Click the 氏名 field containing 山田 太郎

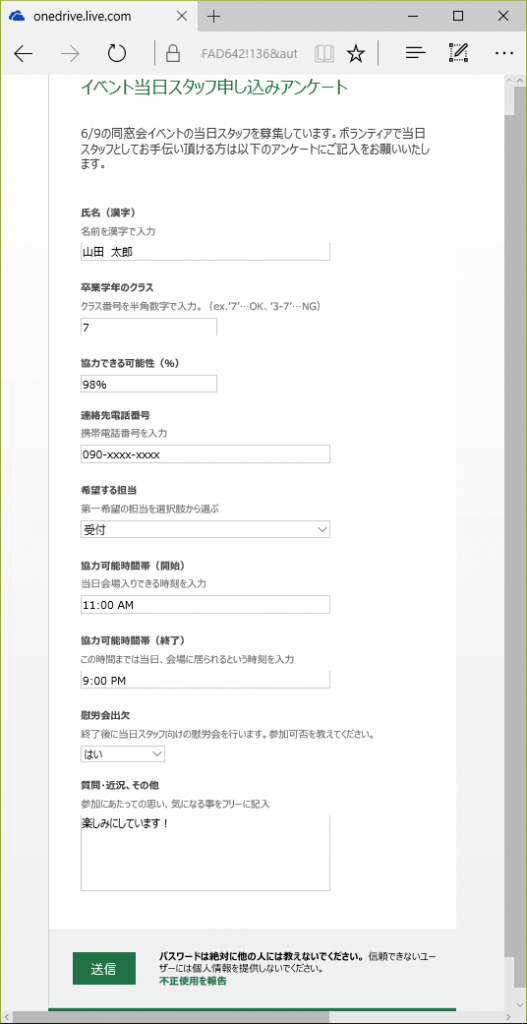(x=205, y=251)
